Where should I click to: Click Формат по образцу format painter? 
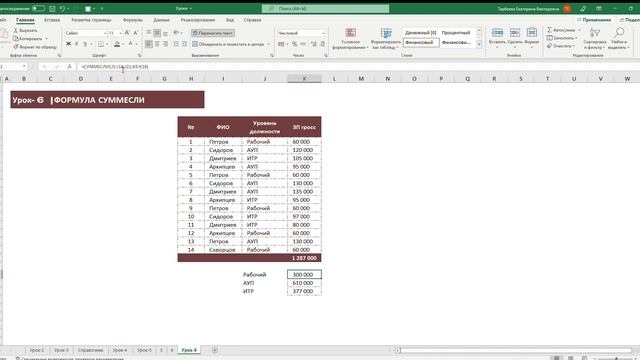(x=35, y=47)
